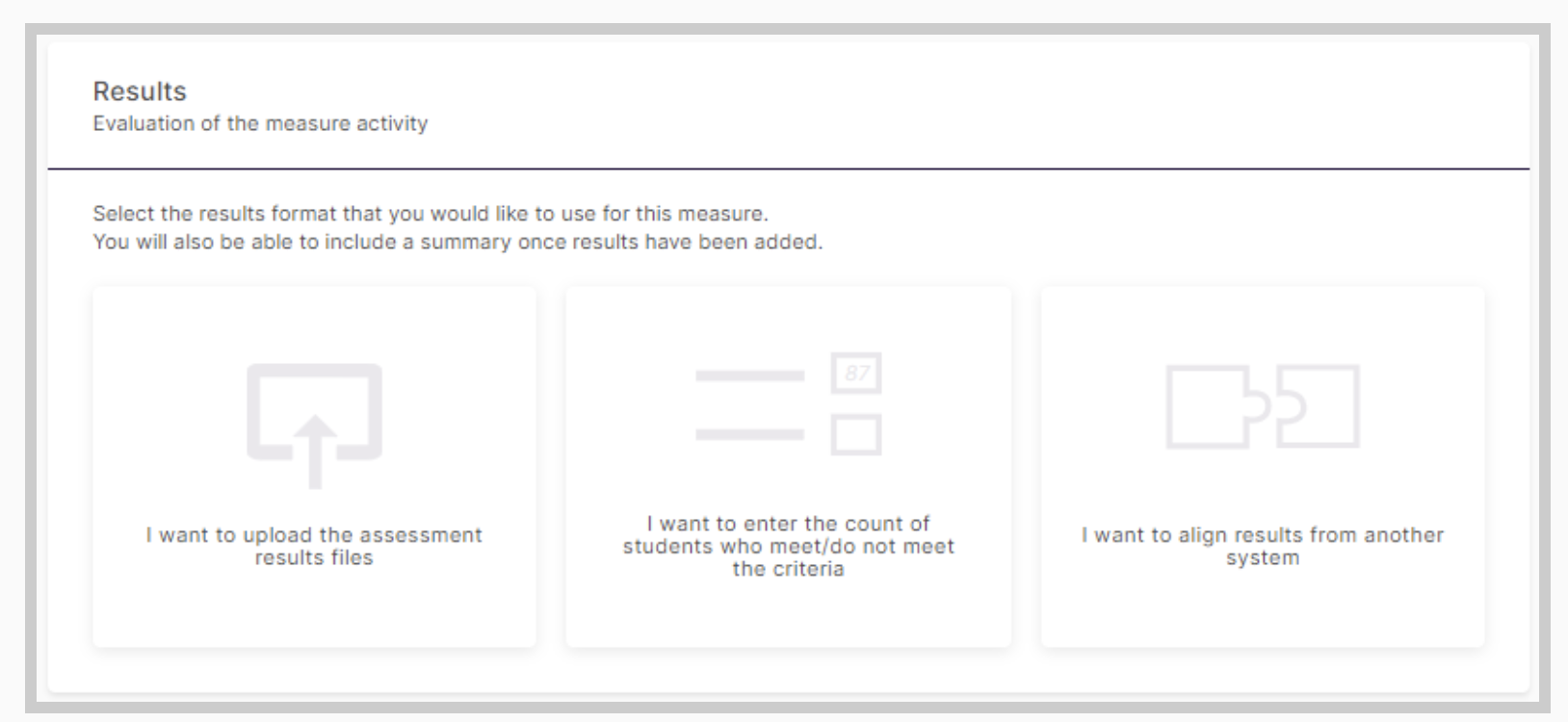This screenshot has height=722, width=1568.
Task: Choose the align from another system card
Action: click(1263, 466)
